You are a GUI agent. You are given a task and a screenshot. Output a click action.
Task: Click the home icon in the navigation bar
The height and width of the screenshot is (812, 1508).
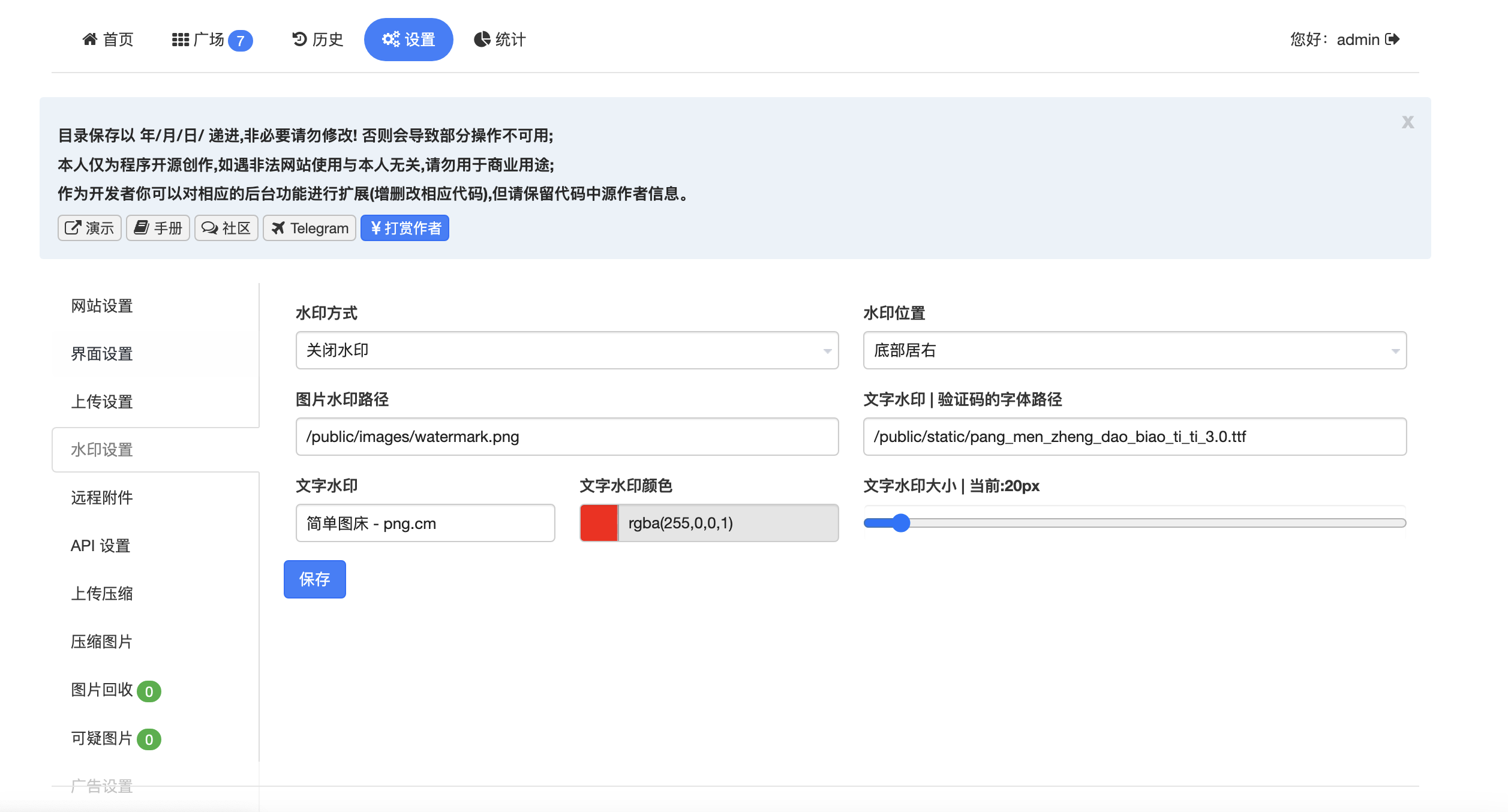tap(90, 40)
